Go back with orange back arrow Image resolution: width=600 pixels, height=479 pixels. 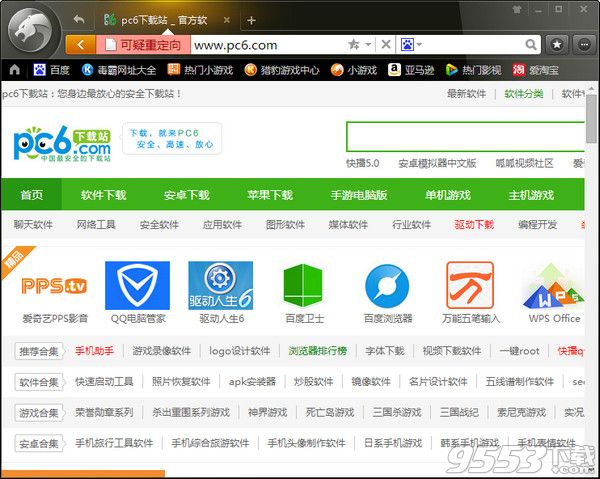pos(81,45)
